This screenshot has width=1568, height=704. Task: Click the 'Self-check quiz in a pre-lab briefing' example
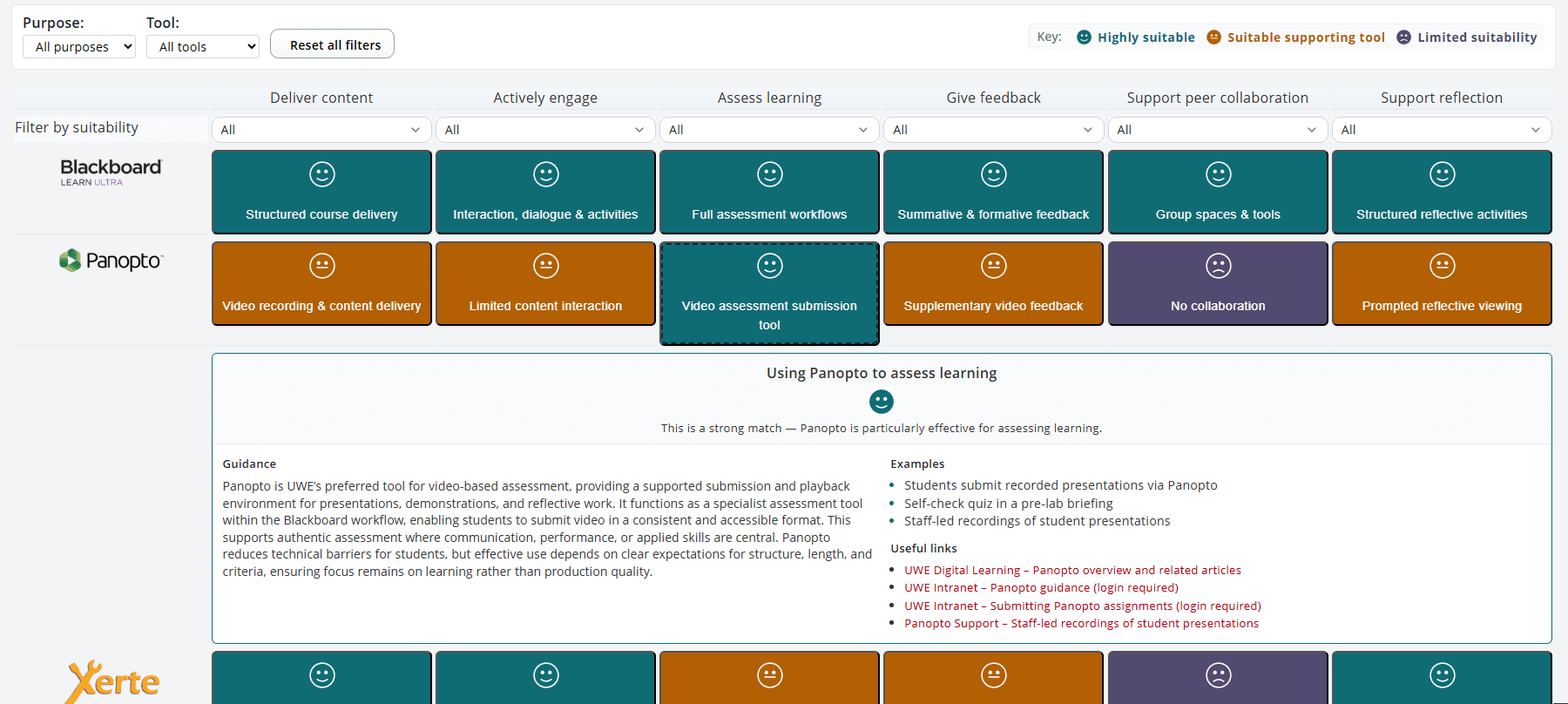1009,504
